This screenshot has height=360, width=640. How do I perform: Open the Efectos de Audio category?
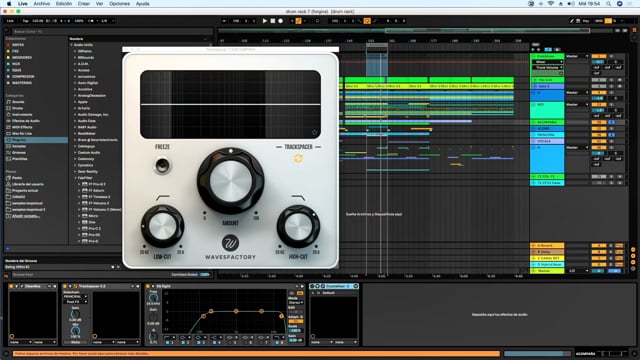tap(26, 121)
